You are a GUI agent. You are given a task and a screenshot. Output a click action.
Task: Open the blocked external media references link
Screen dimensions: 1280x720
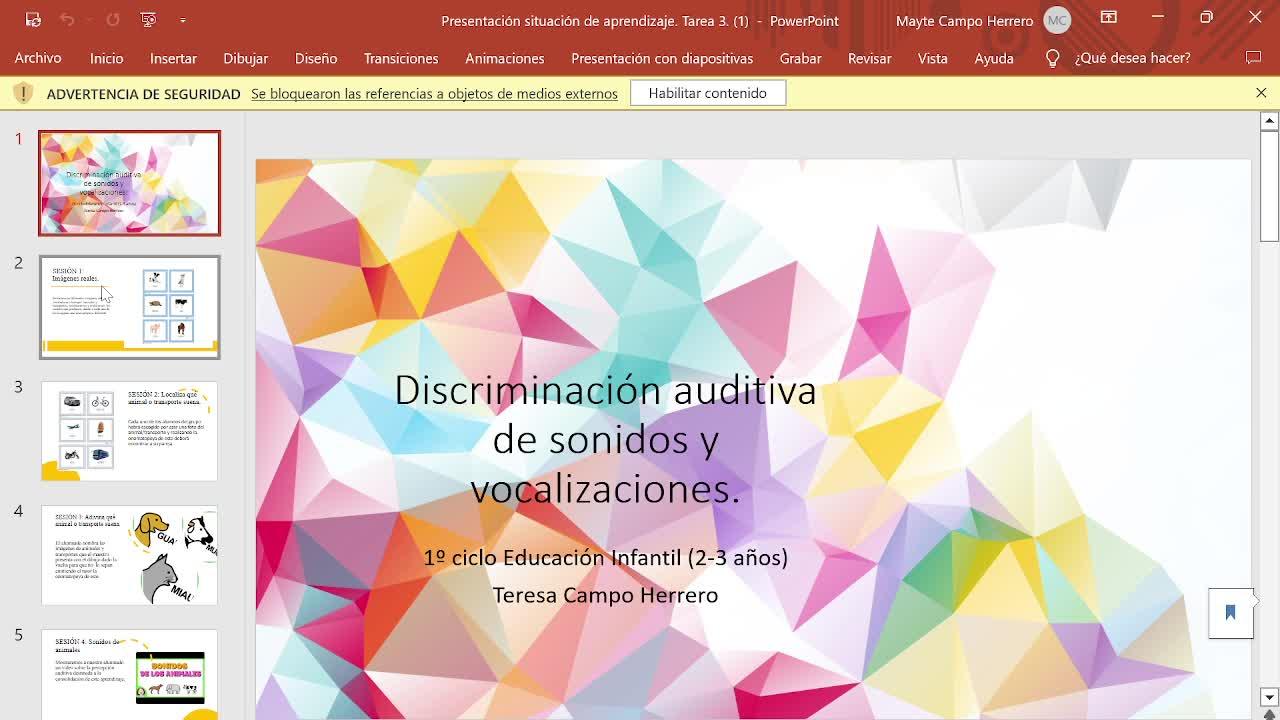click(434, 93)
